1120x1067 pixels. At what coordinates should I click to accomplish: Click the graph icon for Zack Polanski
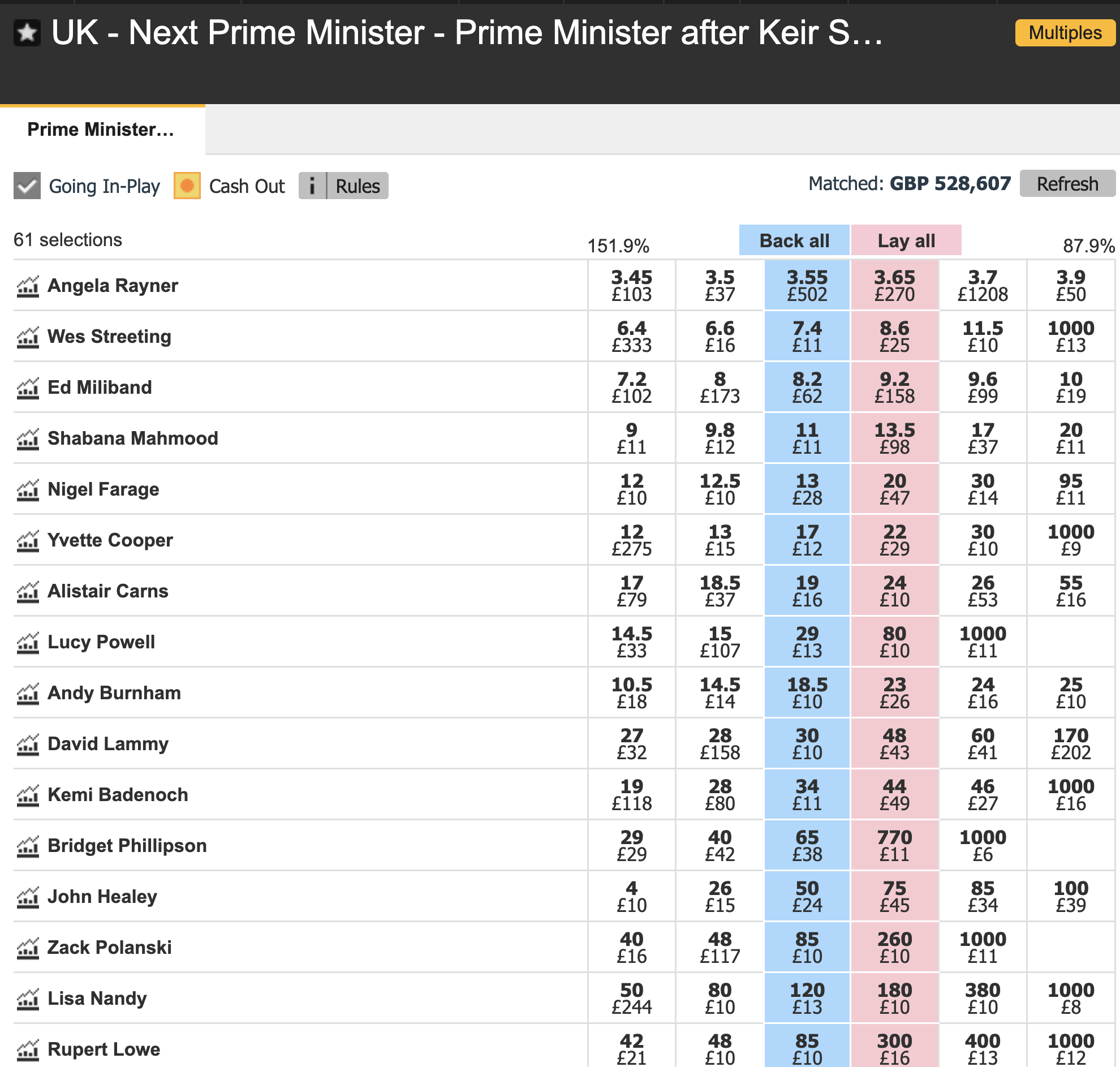[28, 948]
